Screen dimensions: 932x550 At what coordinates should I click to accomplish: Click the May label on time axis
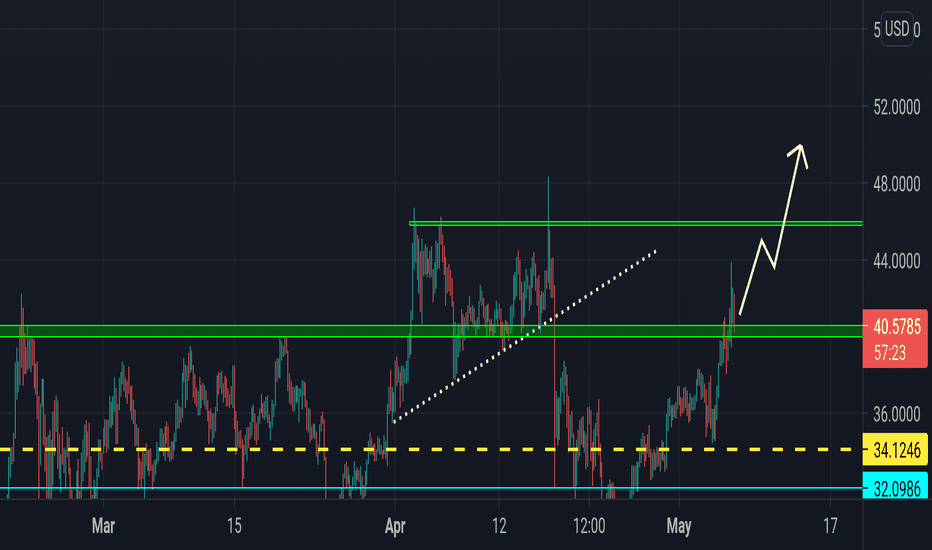tap(679, 526)
